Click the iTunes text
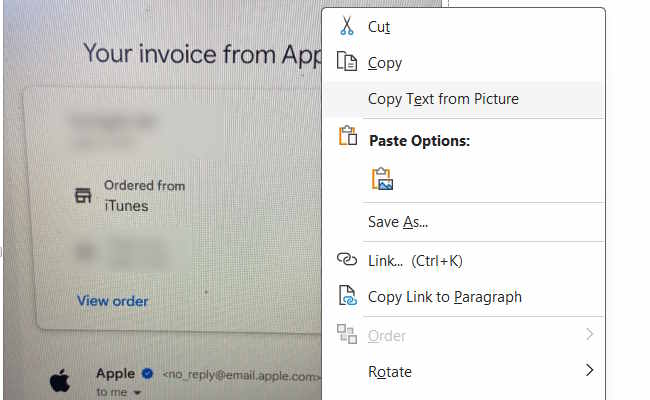 click(x=126, y=206)
